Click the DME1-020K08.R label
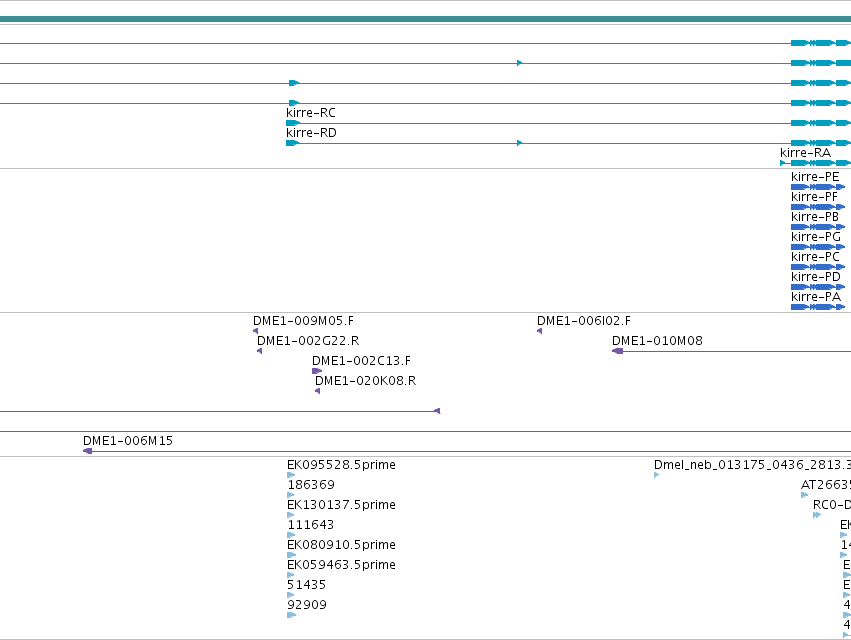851x640 pixels. click(365, 381)
